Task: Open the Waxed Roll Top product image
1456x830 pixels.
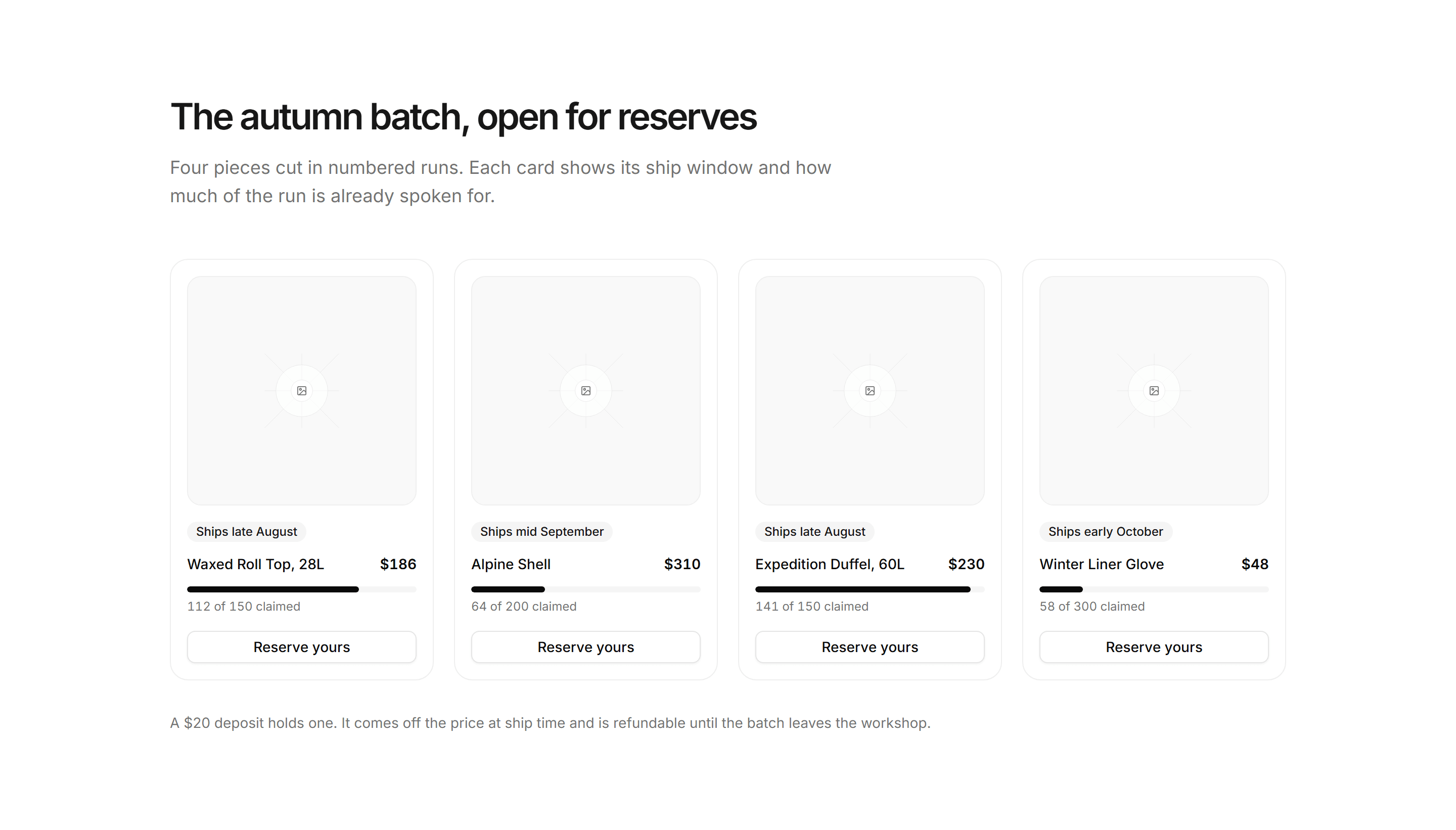Action: coord(302,391)
